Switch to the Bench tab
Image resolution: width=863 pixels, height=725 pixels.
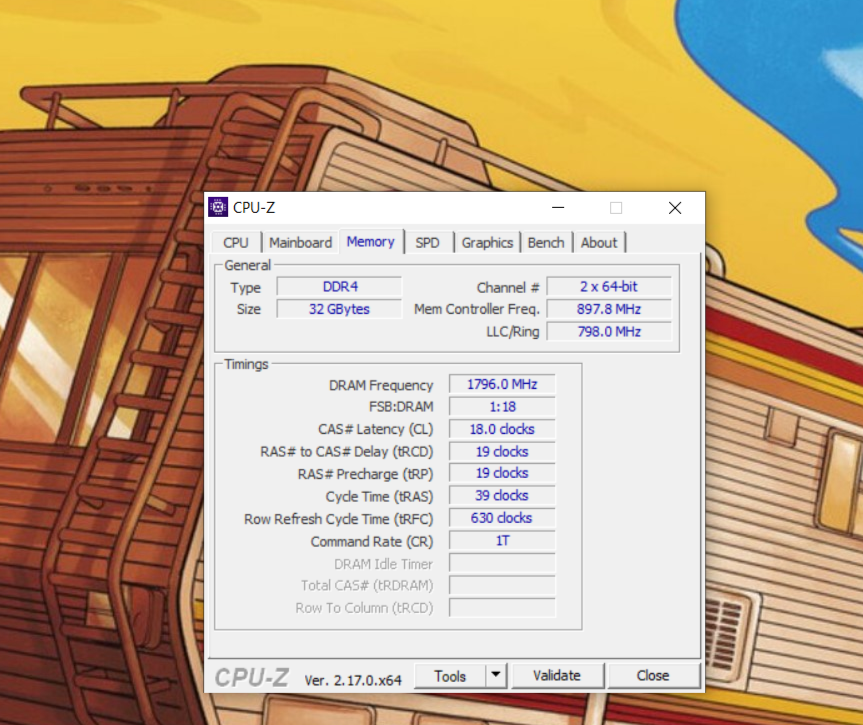[545, 242]
